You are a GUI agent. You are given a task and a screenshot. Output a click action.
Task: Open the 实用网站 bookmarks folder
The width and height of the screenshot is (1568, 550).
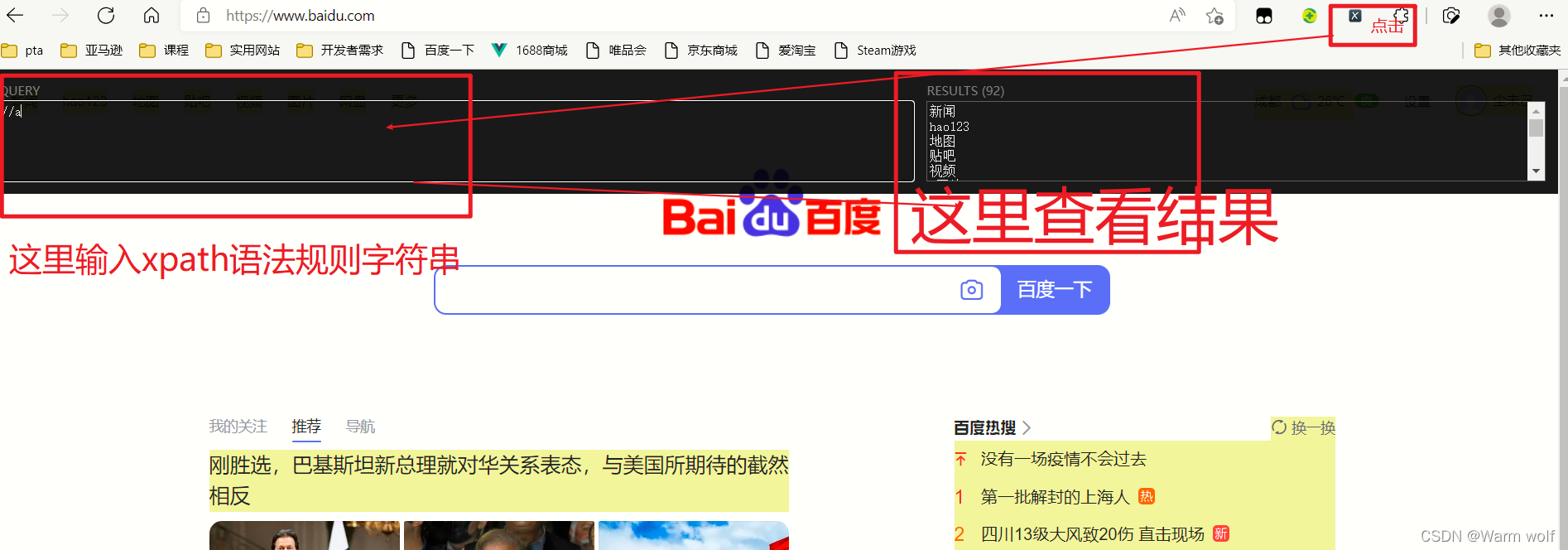pyautogui.click(x=243, y=51)
